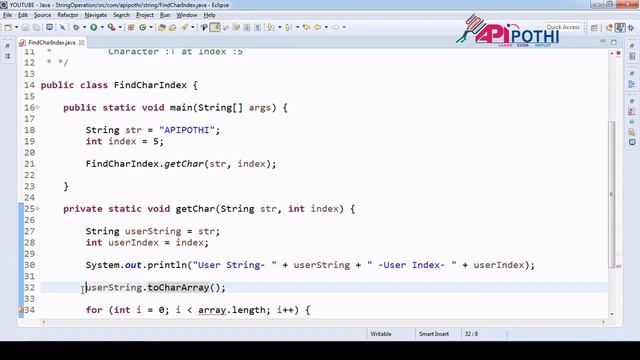Image resolution: width=640 pixels, height=360 pixels.
Task: Collapse main method fold on line 16
Action: tap(38, 107)
